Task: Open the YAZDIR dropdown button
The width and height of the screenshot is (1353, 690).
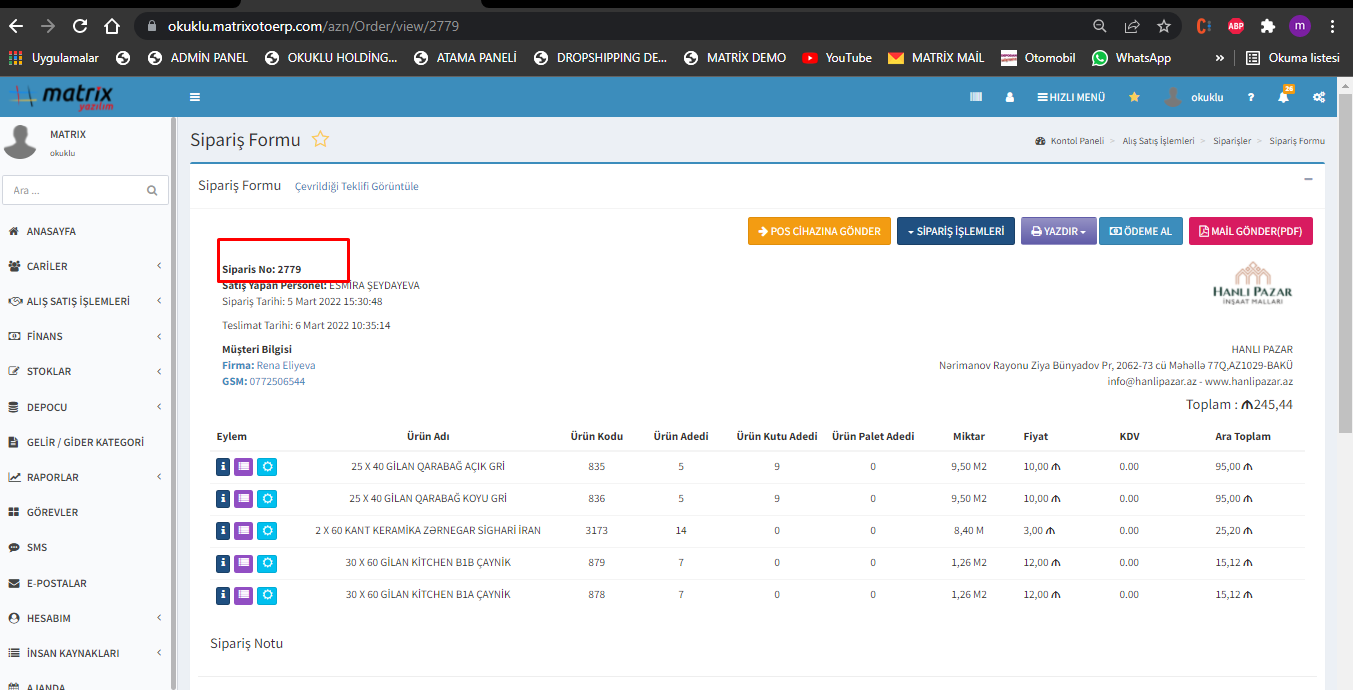Action: click(x=1058, y=231)
